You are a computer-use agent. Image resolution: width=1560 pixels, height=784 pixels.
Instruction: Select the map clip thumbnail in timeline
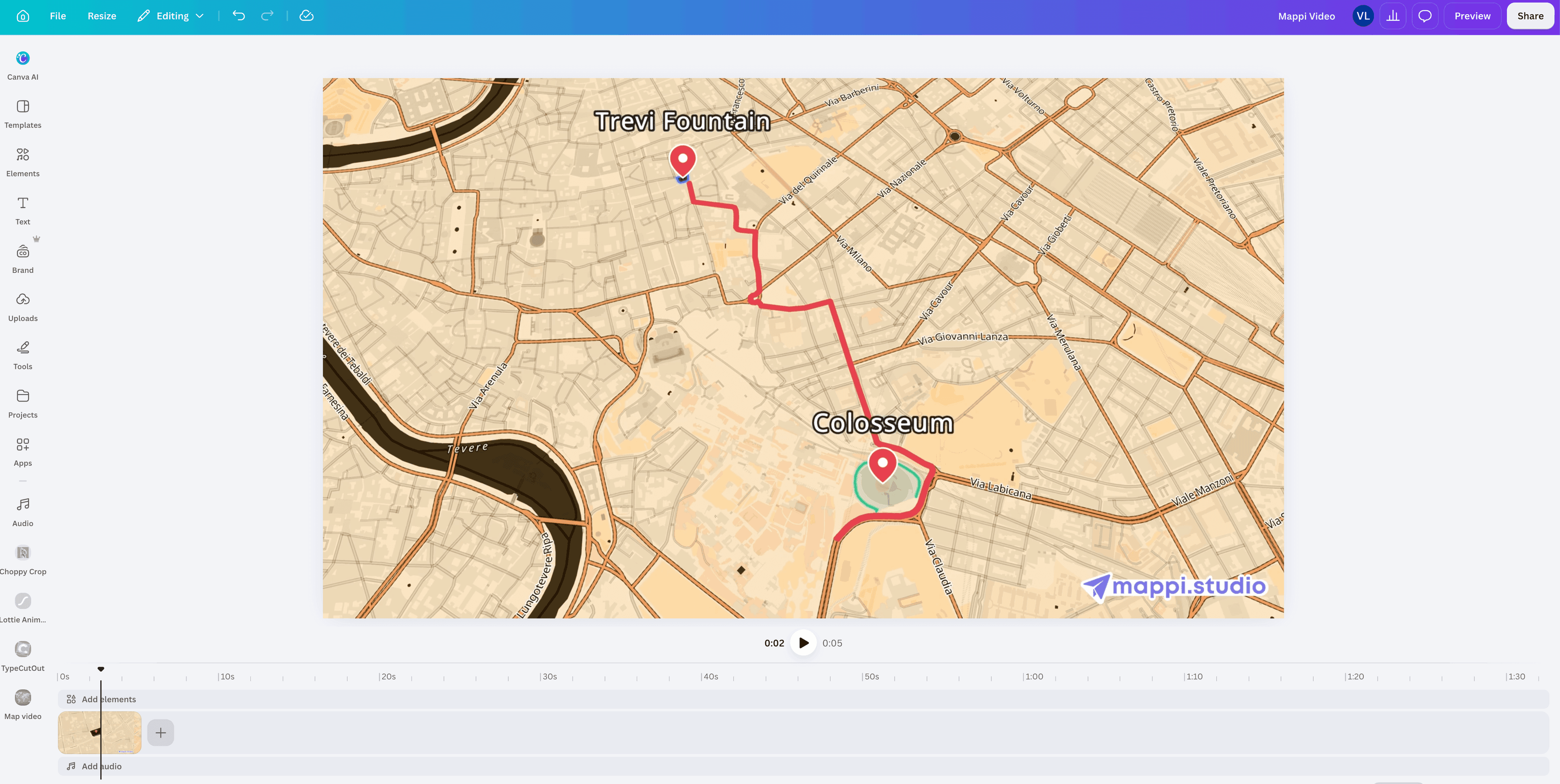pos(100,732)
